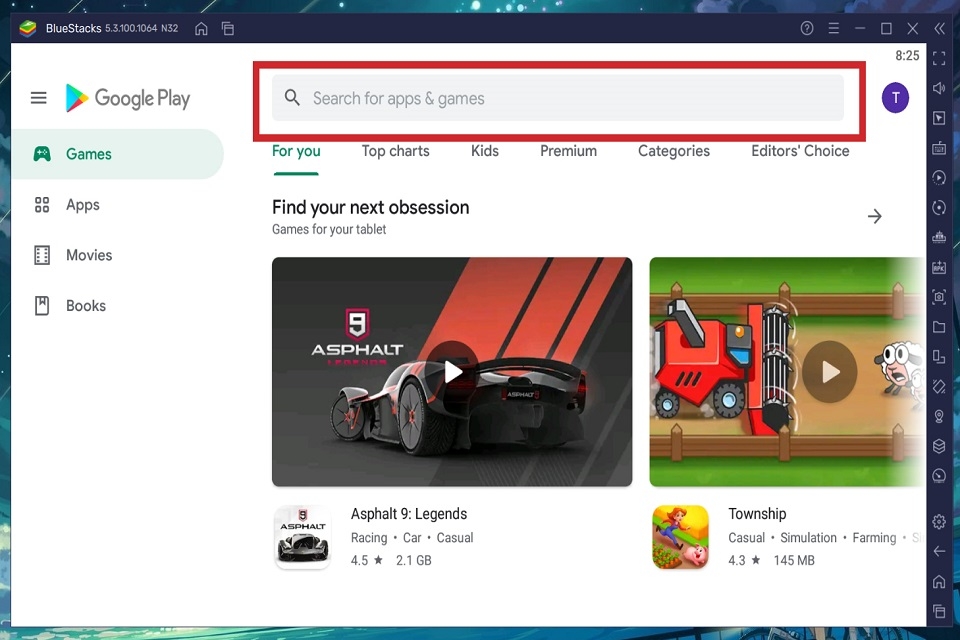Image resolution: width=960 pixels, height=640 pixels.
Task: Switch to the Editors' Choice tab
Action: pyautogui.click(x=800, y=151)
